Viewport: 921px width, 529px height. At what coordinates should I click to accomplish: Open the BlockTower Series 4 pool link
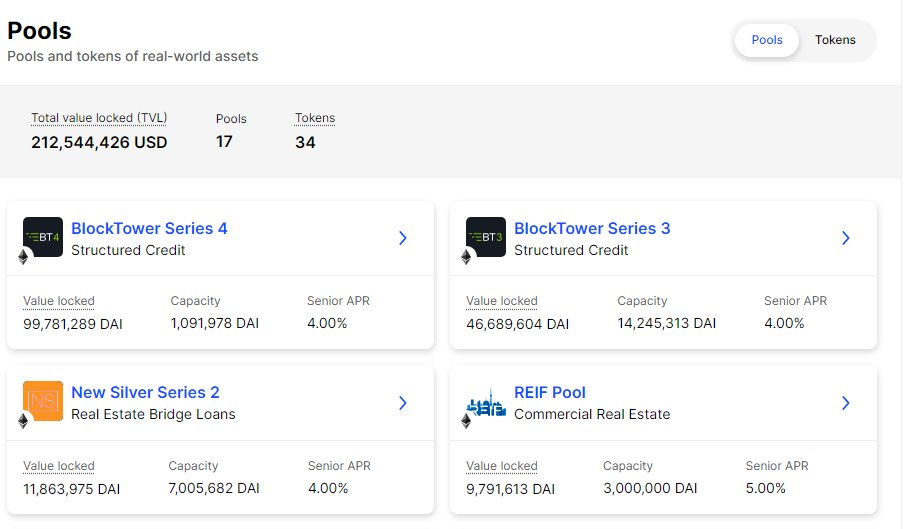click(x=149, y=228)
